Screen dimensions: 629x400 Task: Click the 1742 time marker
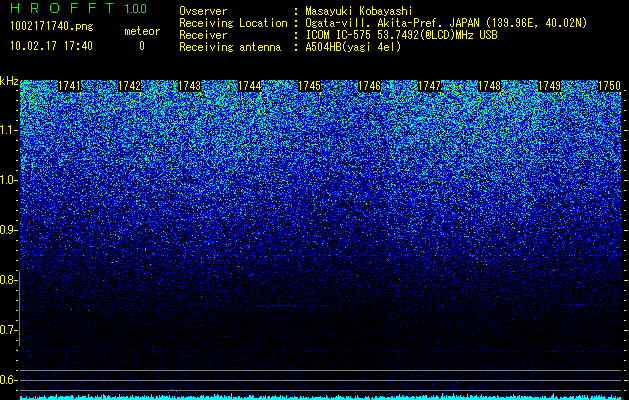click(x=130, y=86)
